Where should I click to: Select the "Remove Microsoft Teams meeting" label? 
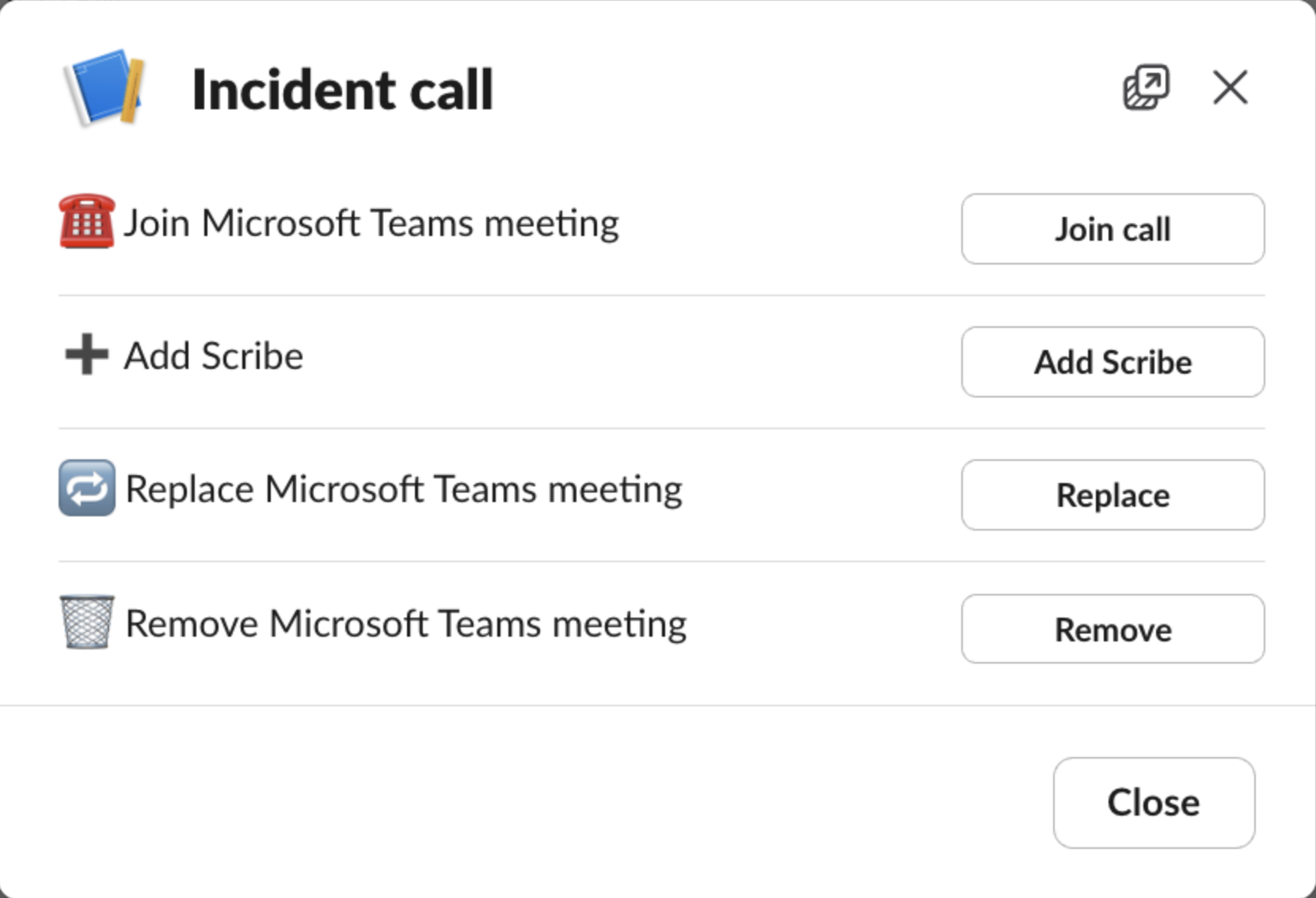406,624
